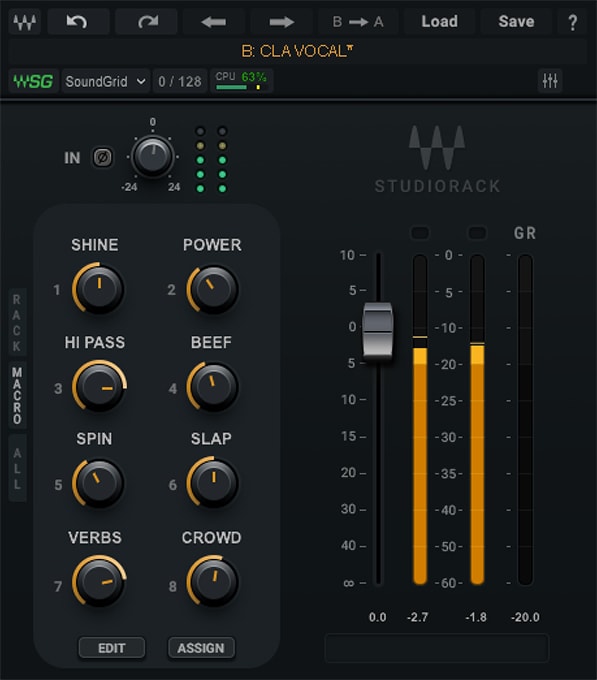Click the left peak -2.7 readout
This screenshot has height=680, width=597.
[418, 617]
